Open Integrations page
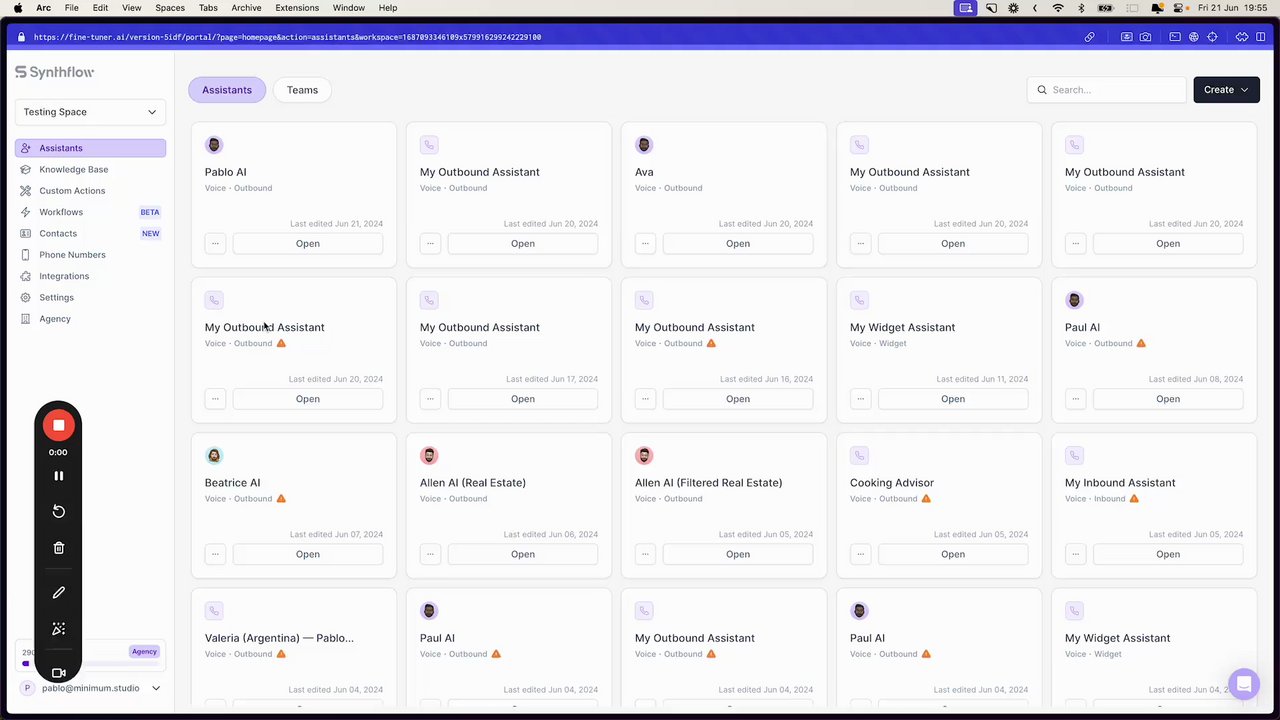 (x=90, y=276)
